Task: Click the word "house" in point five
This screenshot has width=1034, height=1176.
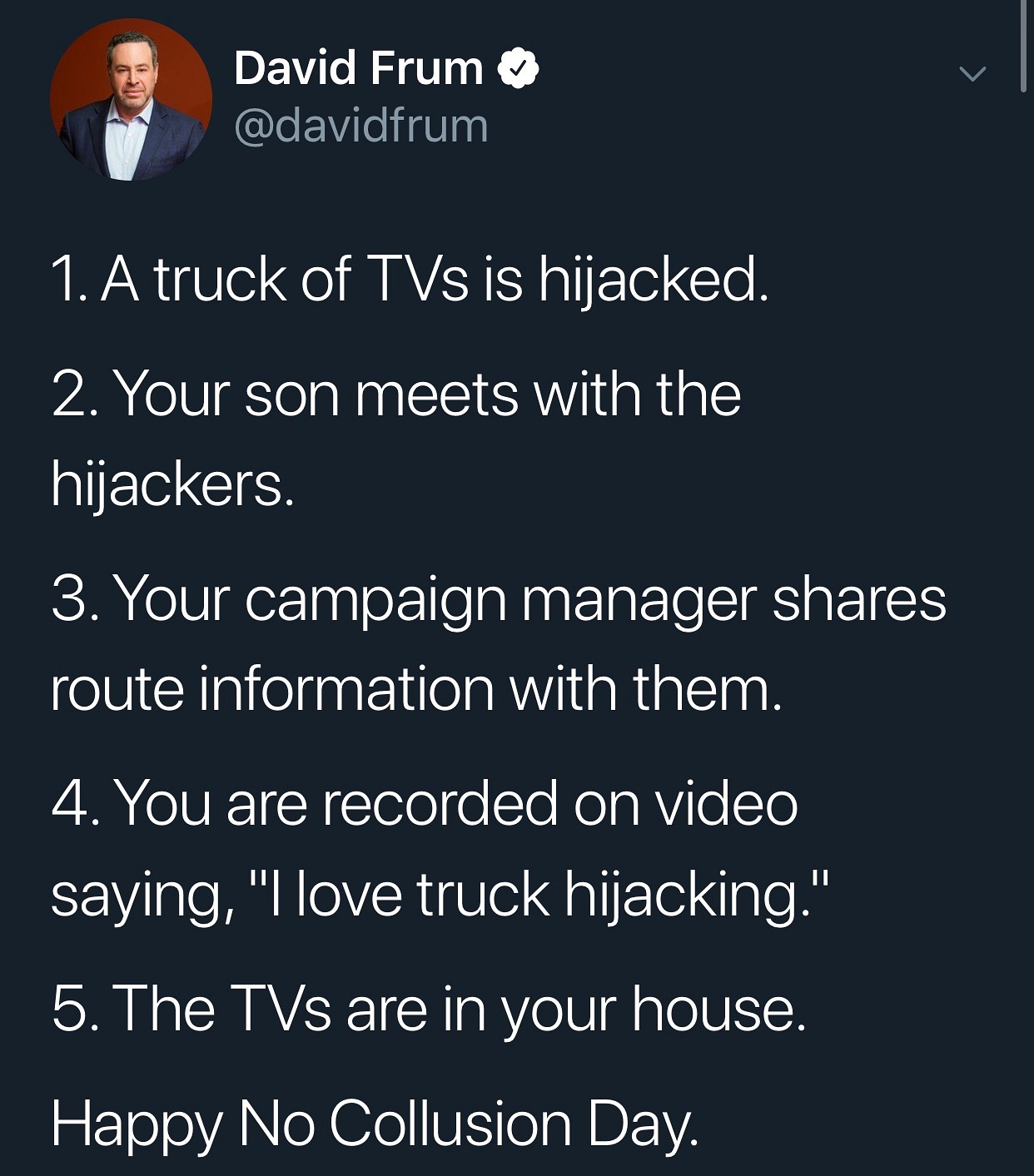Action: point(713,1009)
